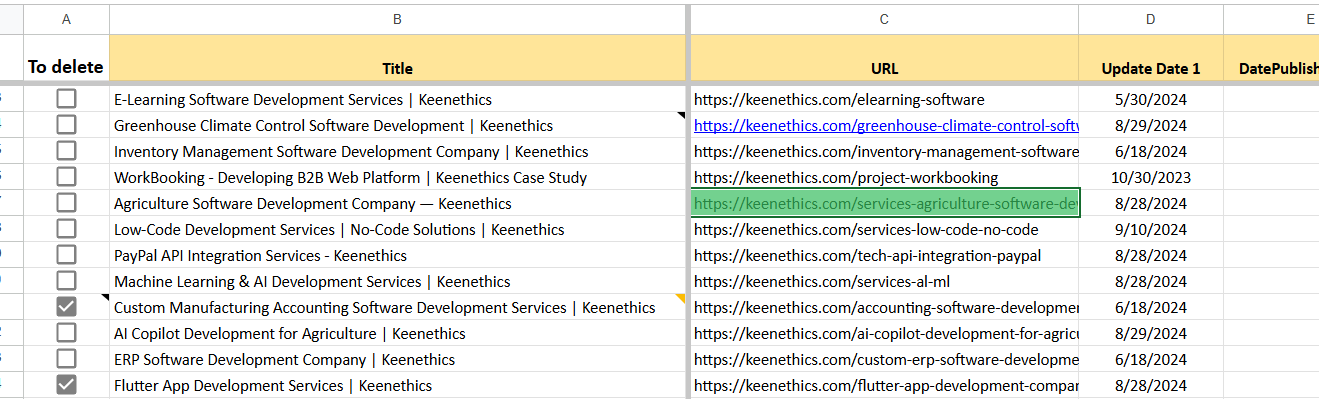Viewport: 1319px width, 399px height.
Task: Uncheck the Custom Manufacturing Accounting Software checkbox
Action: [66, 307]
